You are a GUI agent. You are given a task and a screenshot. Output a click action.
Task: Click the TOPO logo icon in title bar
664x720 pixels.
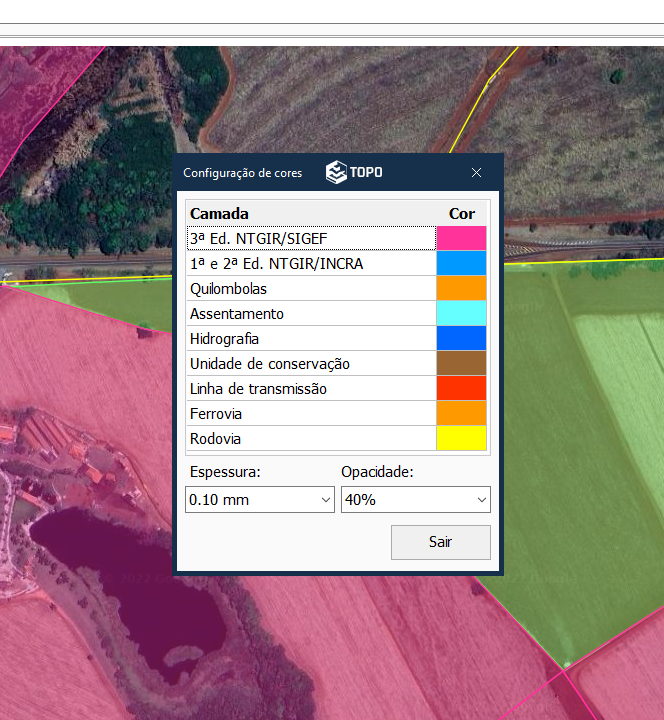point(337,172)
